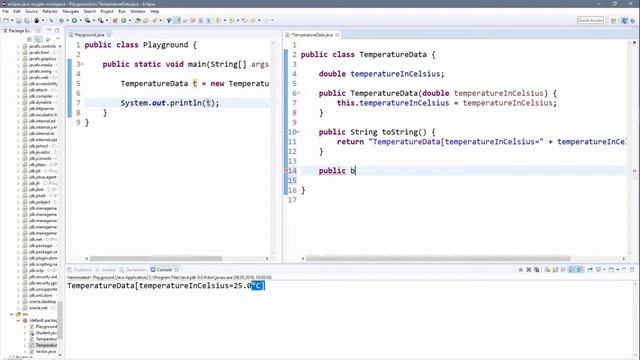Open the Help menu
Image resolution: width=640 pixels, height=360 pixels.
coord(155,11)
